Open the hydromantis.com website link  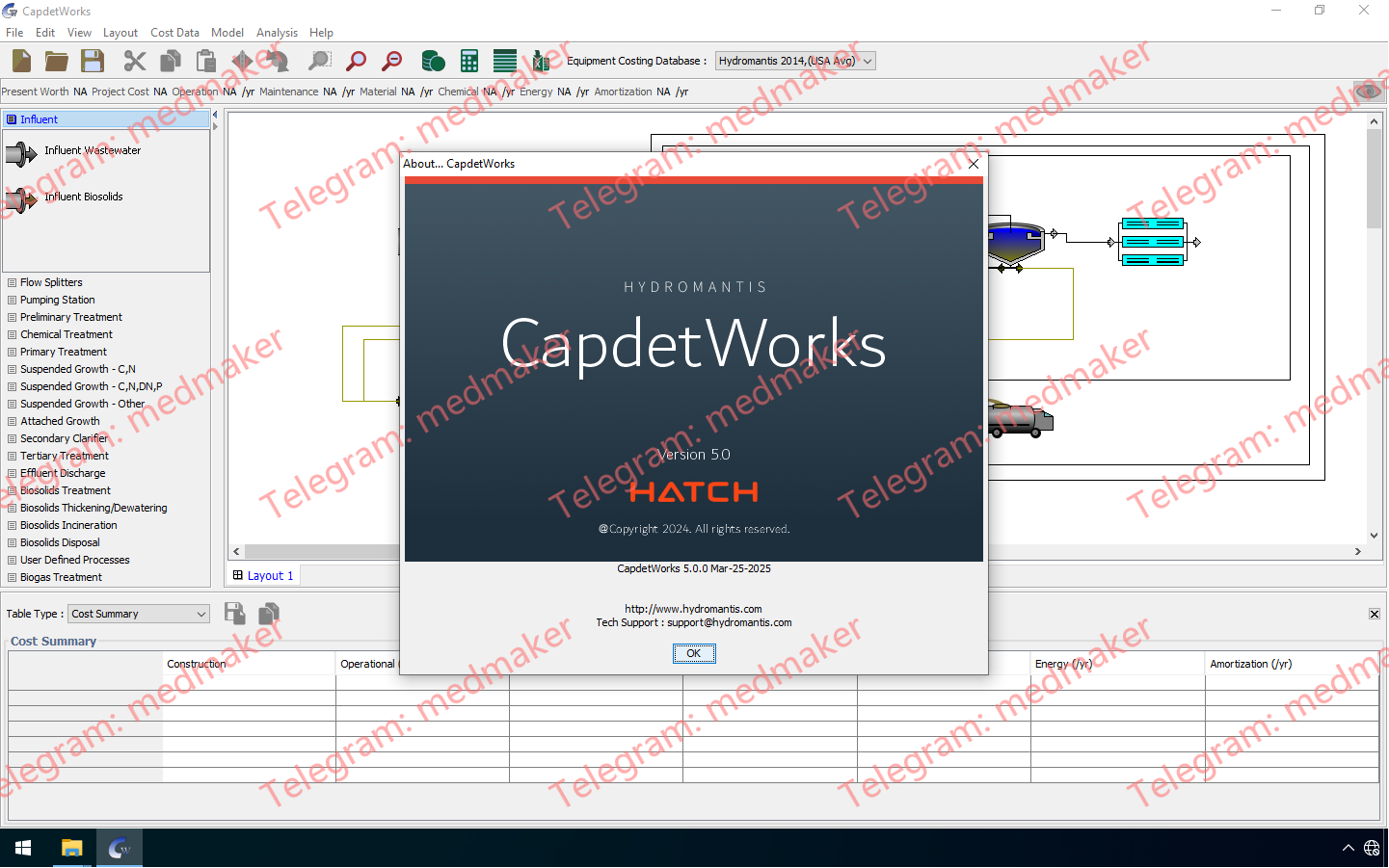point(693,608)
